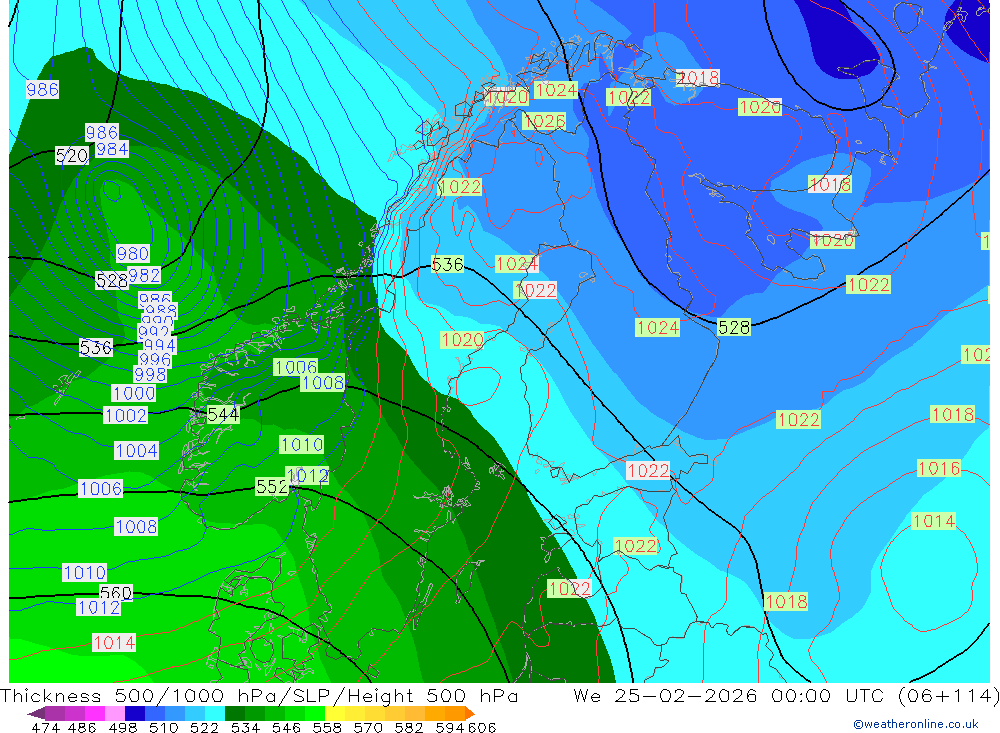Click the light pink swatch in the legend
The height and width of the screenshot is (733, 1000).
(x=115, y=713)
